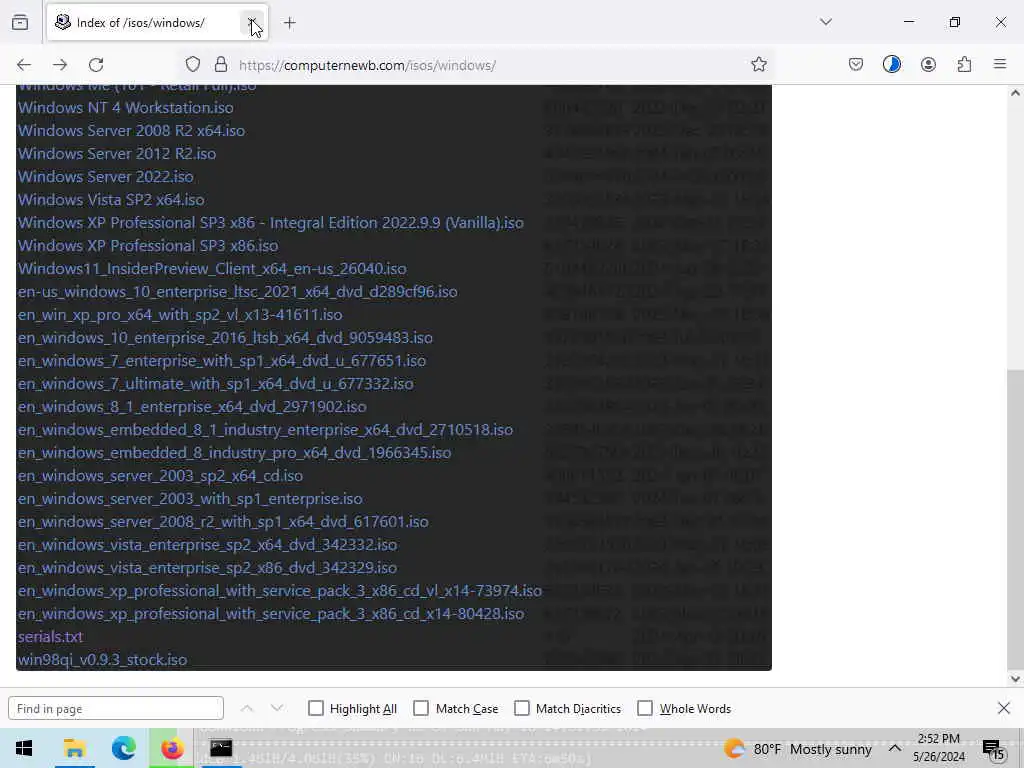The image size is (1024, 768).
Task: Enable the Highlight All checkbox
Action: tap(315, 709)
